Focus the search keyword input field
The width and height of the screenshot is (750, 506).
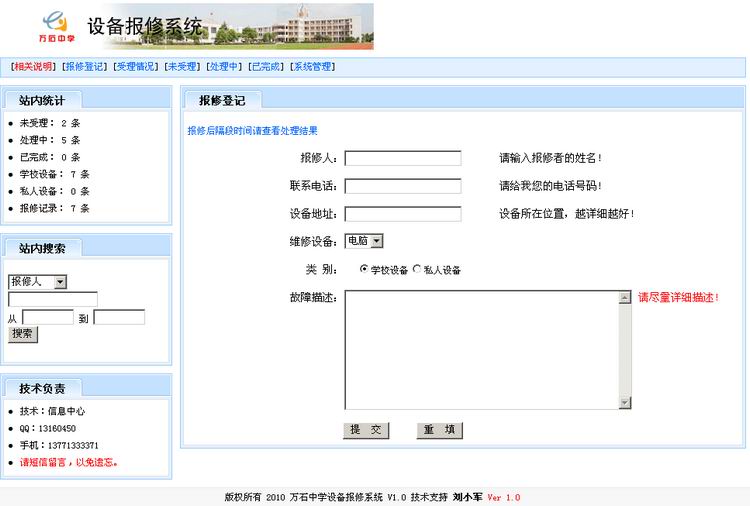click(53, 299)
